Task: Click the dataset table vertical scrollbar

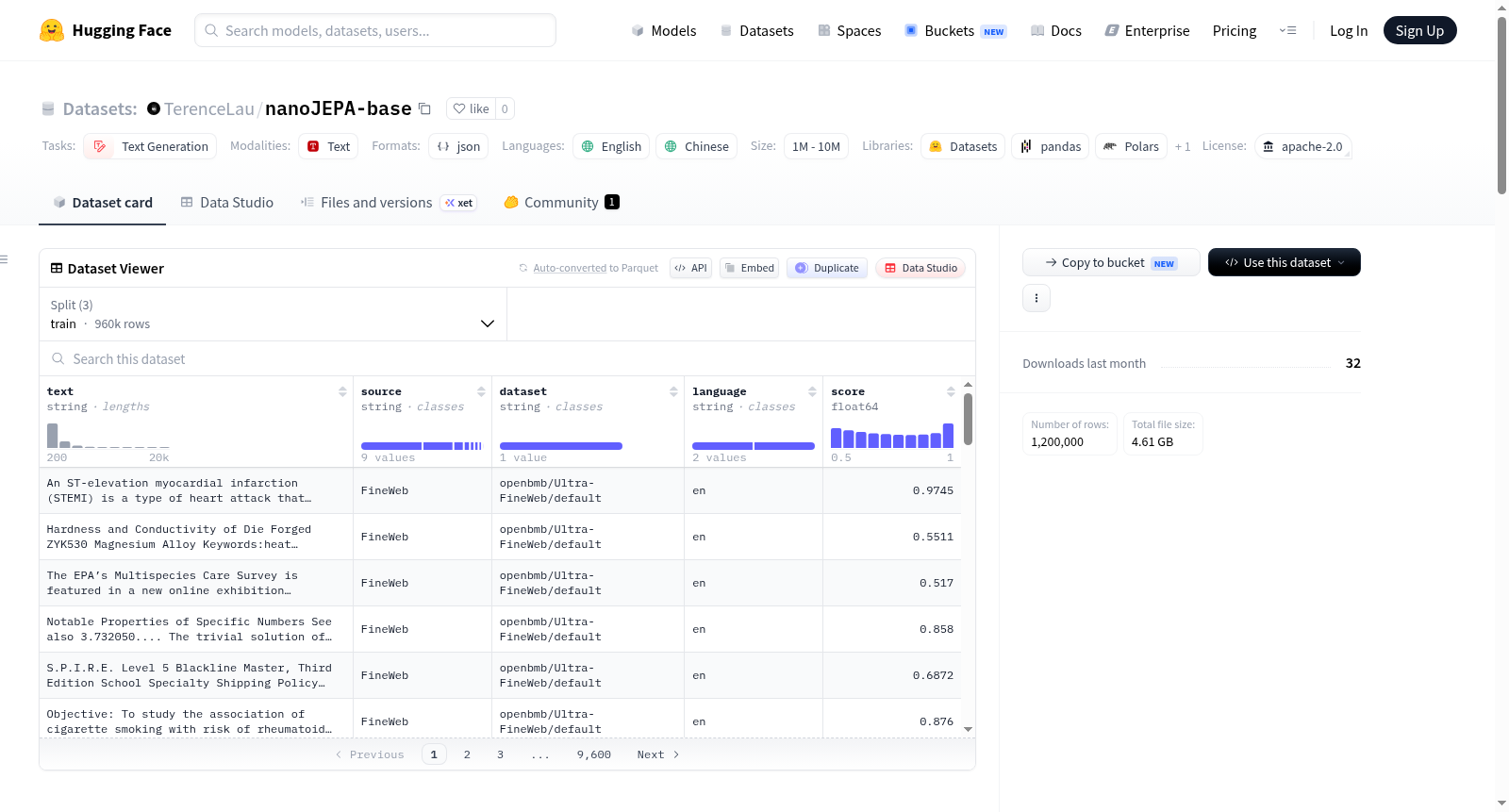Action: [x=968, y=419]
